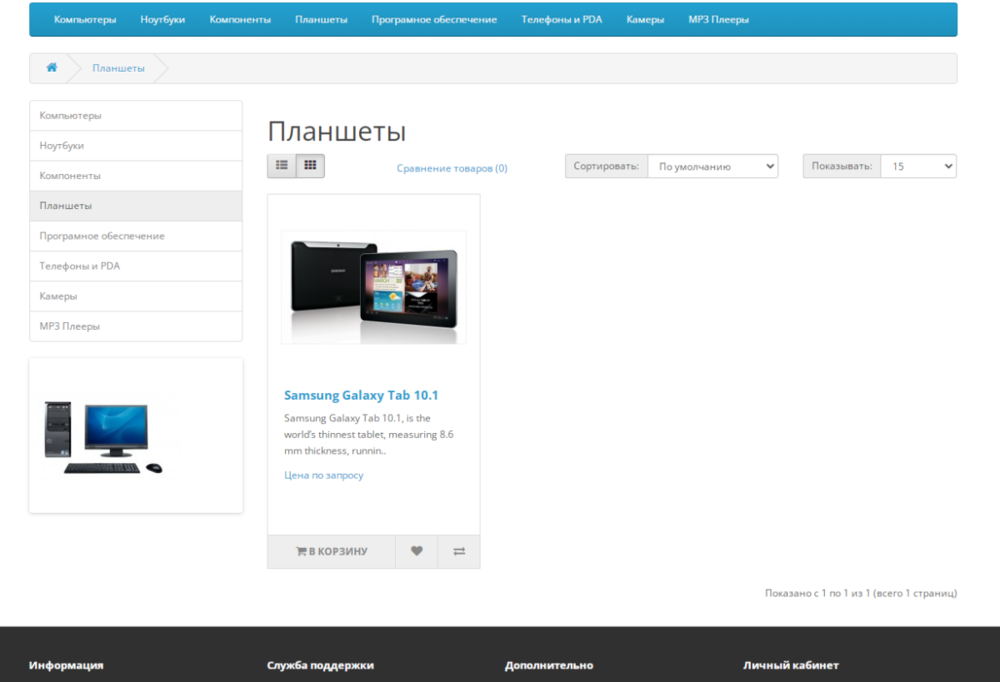This screenshot has width=1000, height=682.
Task: Add Samsung Galaxy Tab to wishlist
Action: coord(416,551)
